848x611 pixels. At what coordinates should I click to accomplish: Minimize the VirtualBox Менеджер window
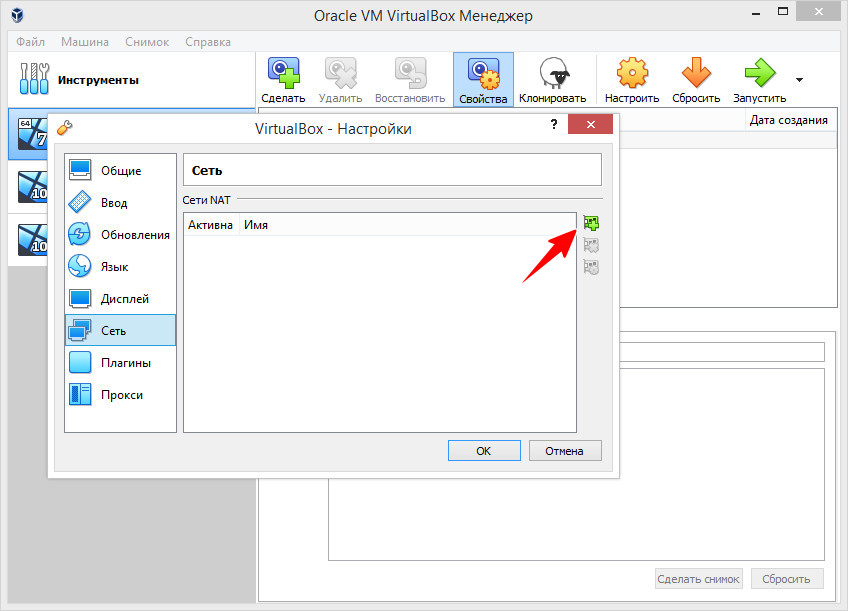coord(756,13)
